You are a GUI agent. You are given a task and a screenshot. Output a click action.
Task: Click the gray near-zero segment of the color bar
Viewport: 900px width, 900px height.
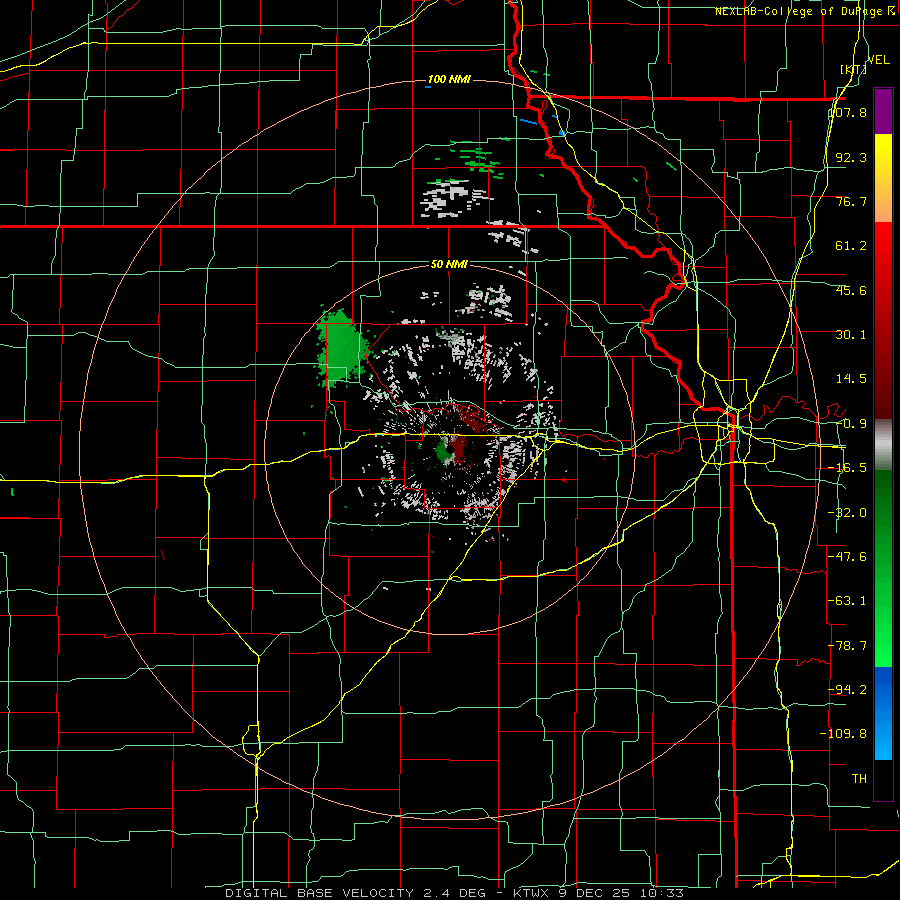(x=883, y=445)
